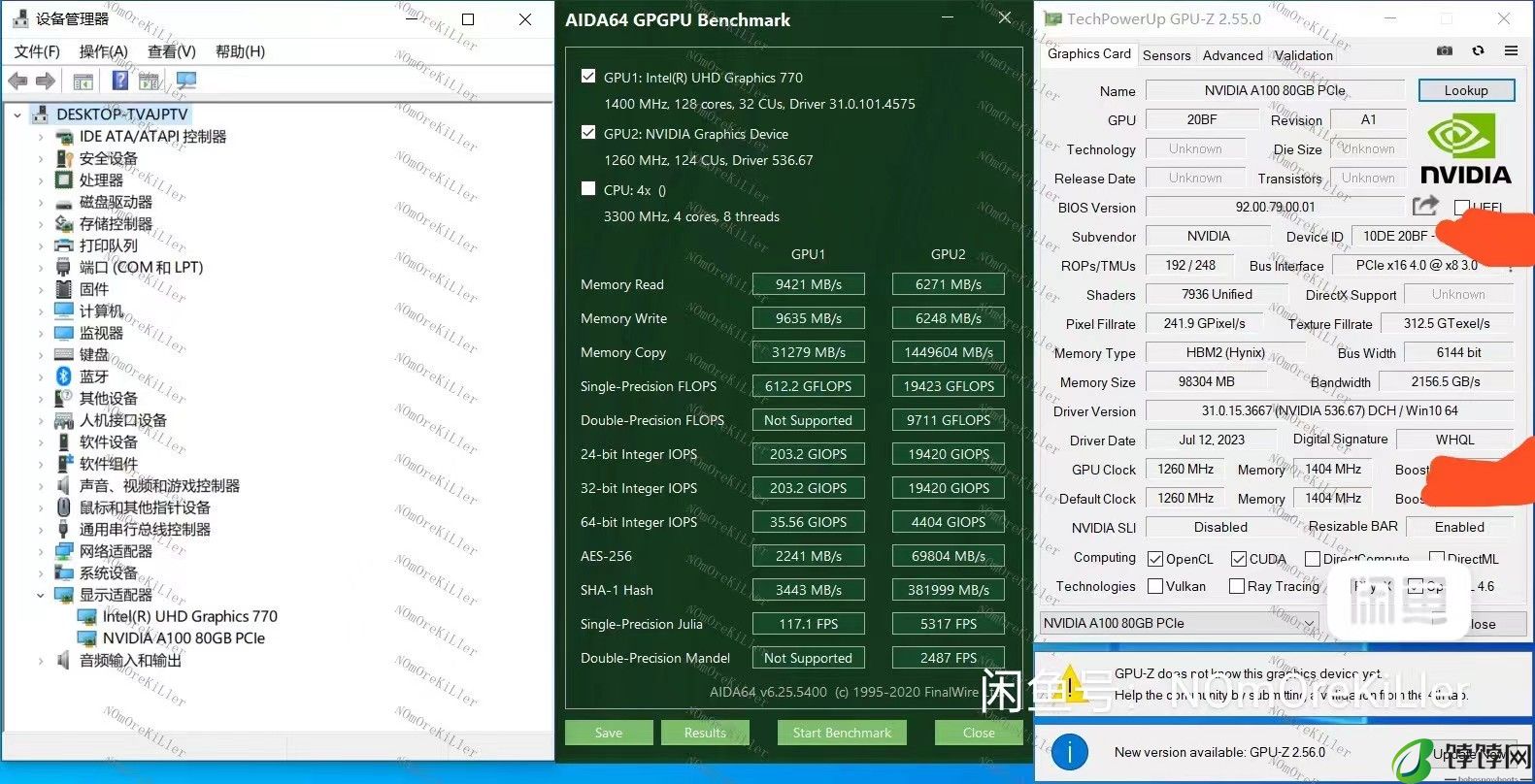Click the back arrow in Device Manager toolbar

coord(17,82)
